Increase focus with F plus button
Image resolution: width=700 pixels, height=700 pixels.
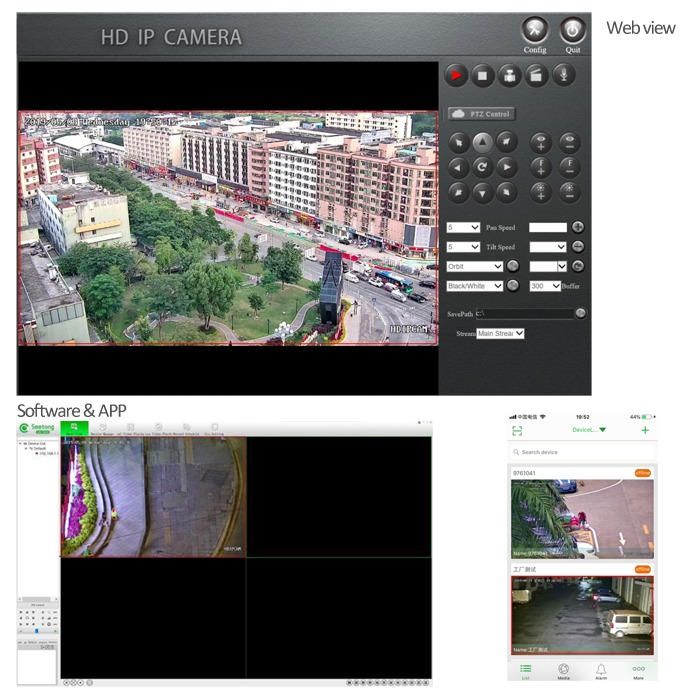[x=541, y=167]
